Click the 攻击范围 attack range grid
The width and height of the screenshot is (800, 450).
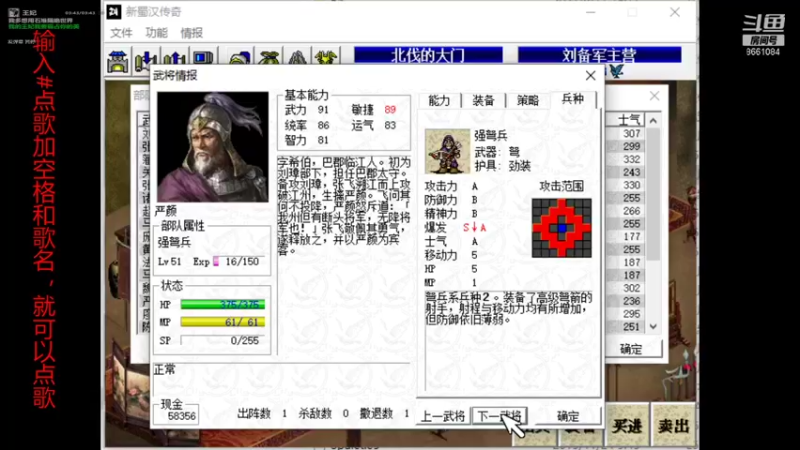[562, 228]
